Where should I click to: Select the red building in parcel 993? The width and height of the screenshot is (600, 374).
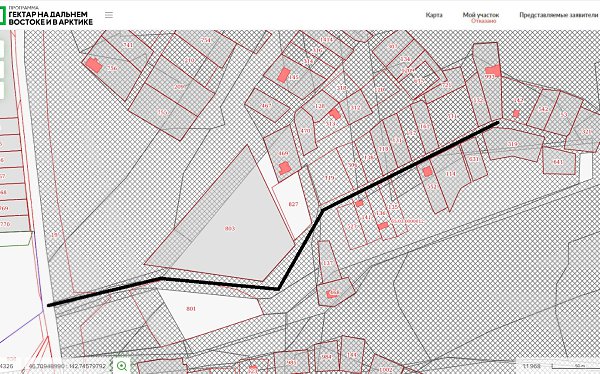[x=493, y=70]
